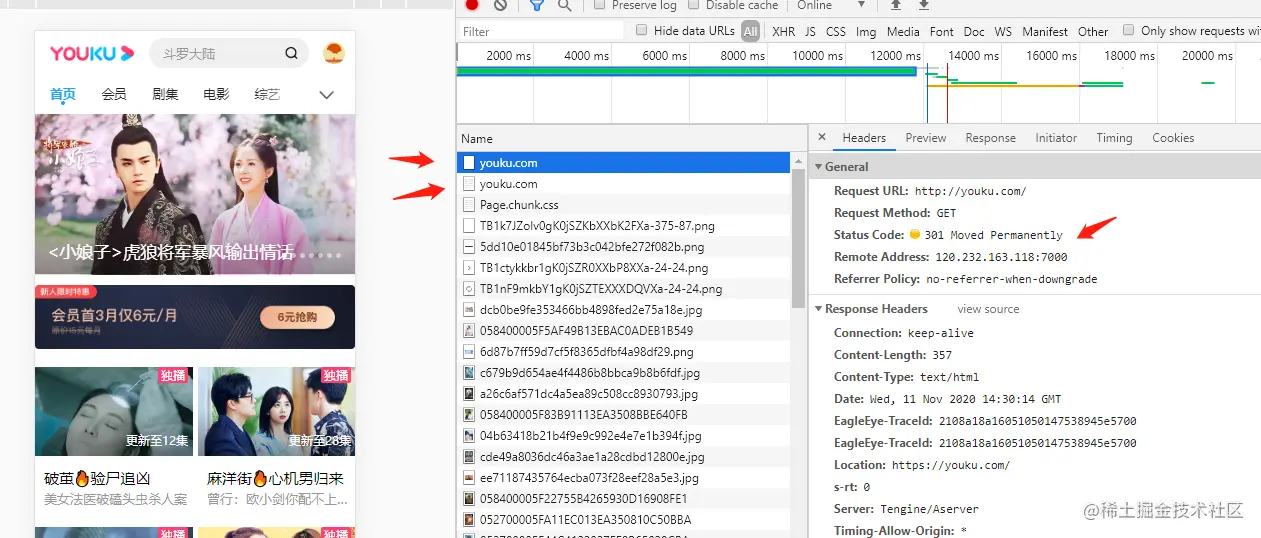Screen dimensions: 1261x538
Task: Click the view source link
Action: pyautogui.click(x=988, y=309)
